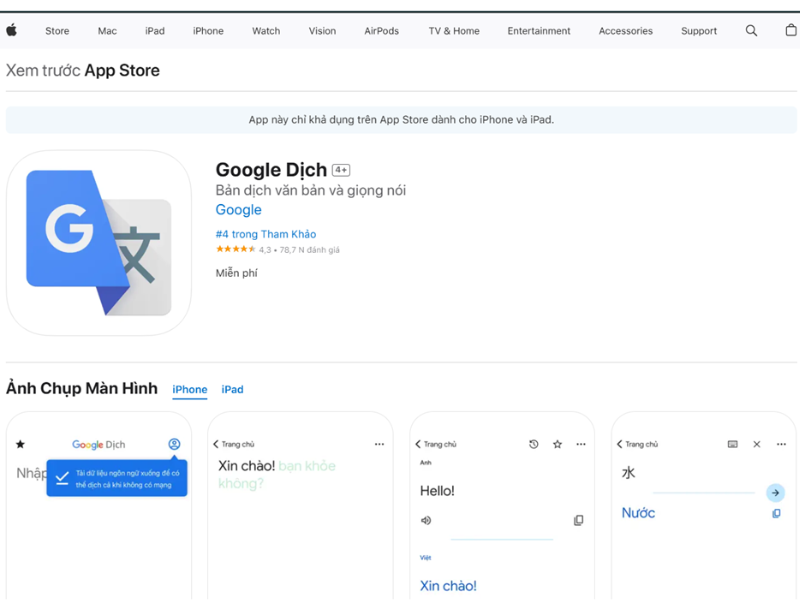Toggle the bookmark star on the home screenshot
Screen dimensions: 800x600
click(18, 444)
